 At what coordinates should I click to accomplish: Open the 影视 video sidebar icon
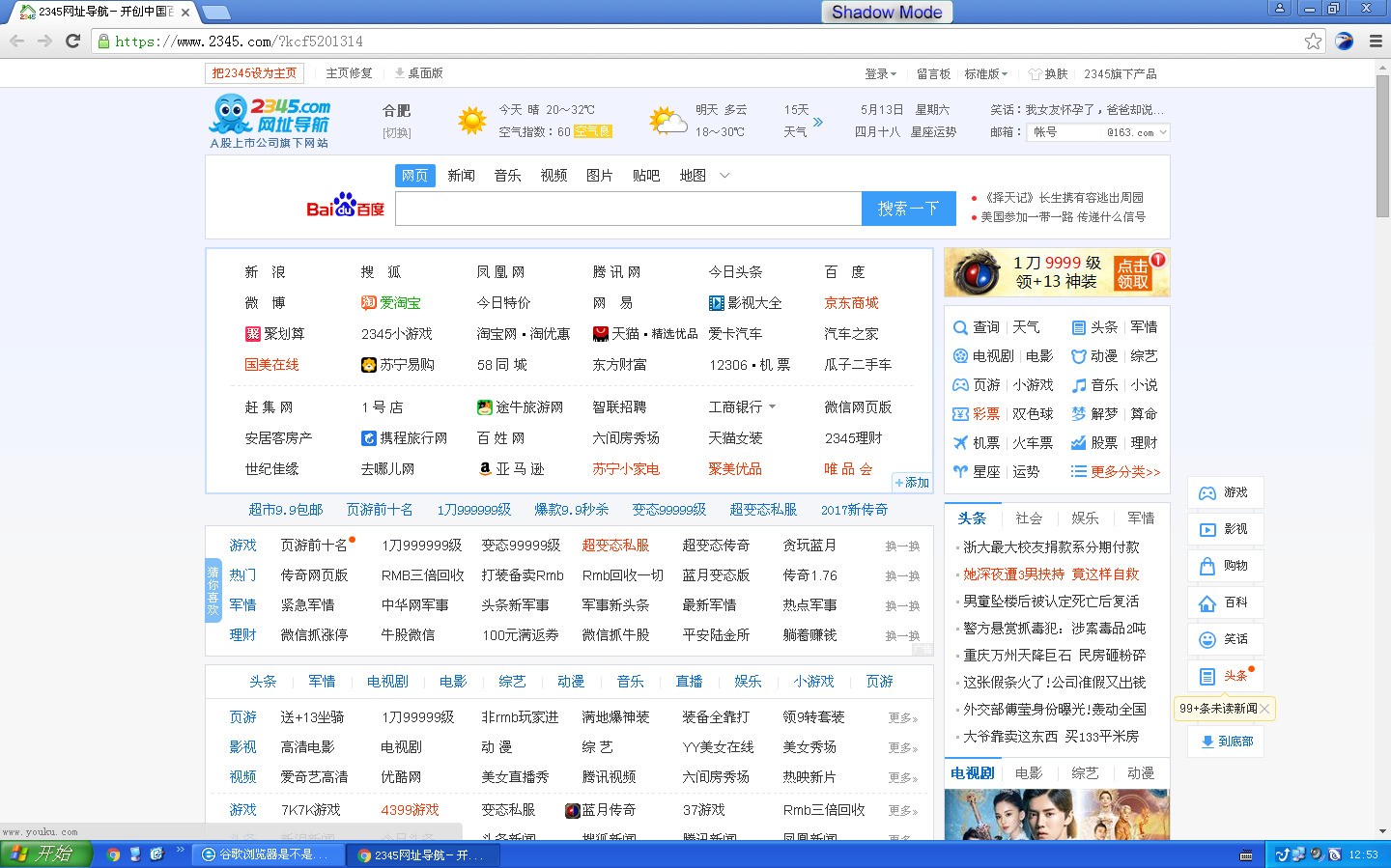[1207, 529]
